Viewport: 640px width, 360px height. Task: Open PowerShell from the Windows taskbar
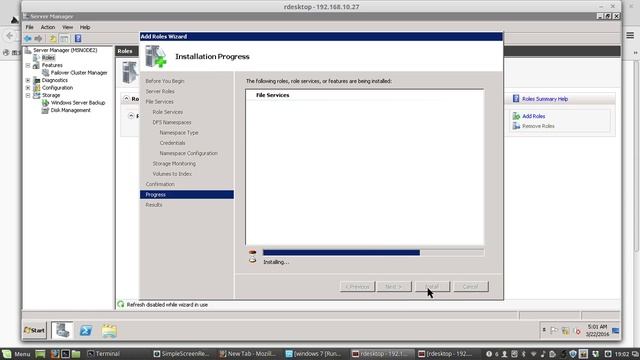[86, 331]
